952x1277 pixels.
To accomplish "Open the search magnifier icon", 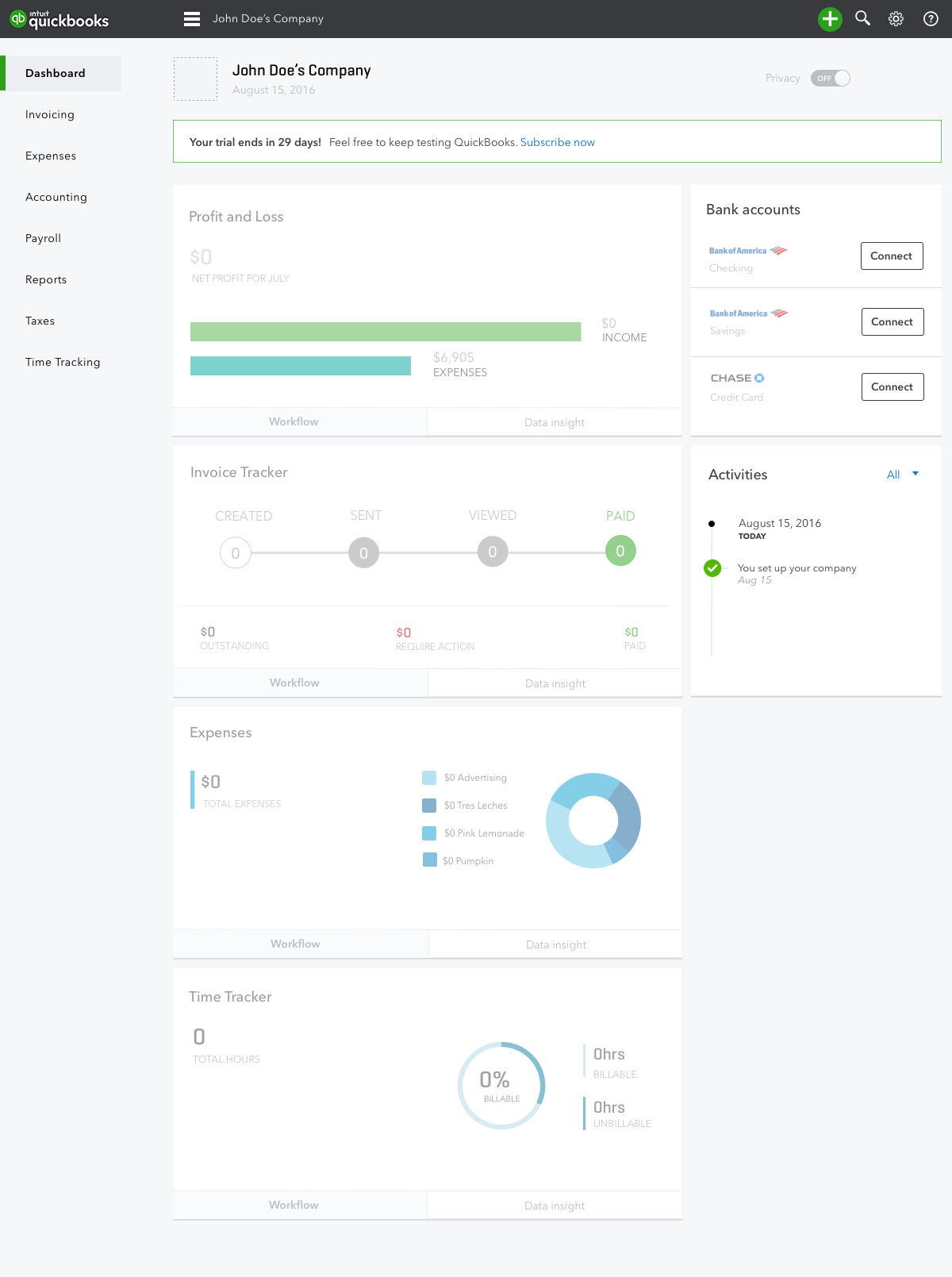I will point(863,18).
